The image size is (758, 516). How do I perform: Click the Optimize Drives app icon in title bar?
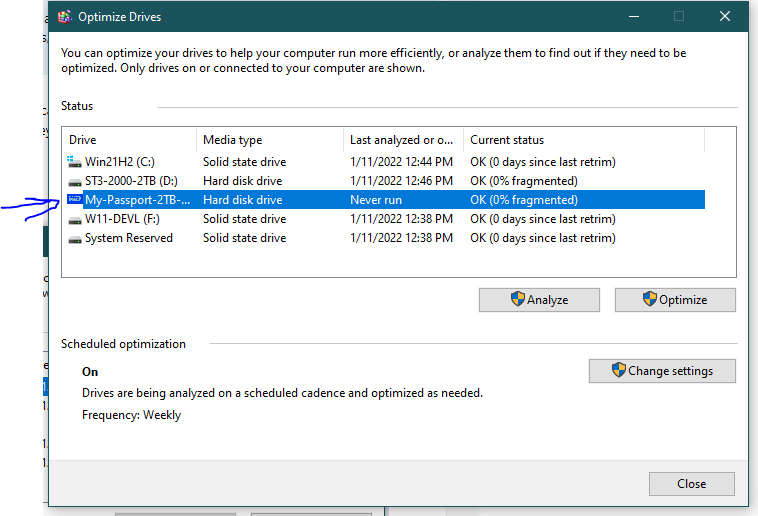tap(64, 17)
